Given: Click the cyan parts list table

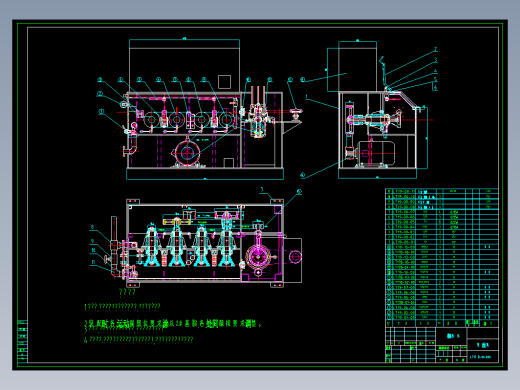Looking at the screenshot, I should point(442,257).
